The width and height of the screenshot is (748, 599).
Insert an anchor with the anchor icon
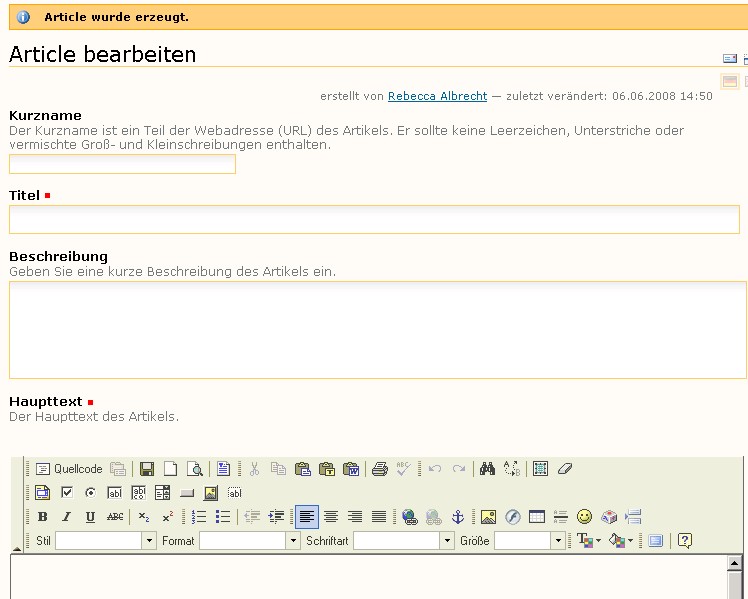tap(458, 517)
